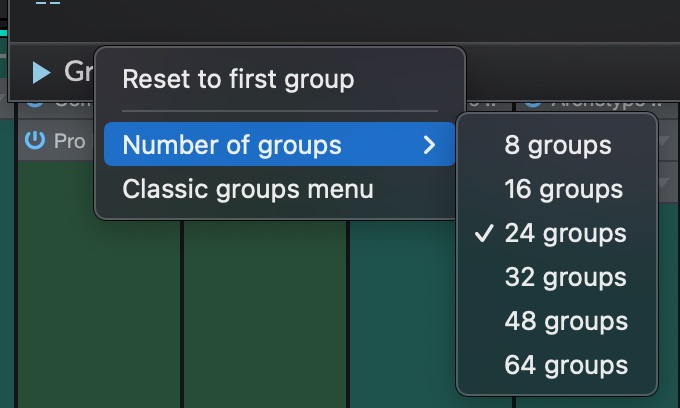Screen dimensions: 680x408
Task: Select 64 groups from the list
Action: (x=565, y=365)
